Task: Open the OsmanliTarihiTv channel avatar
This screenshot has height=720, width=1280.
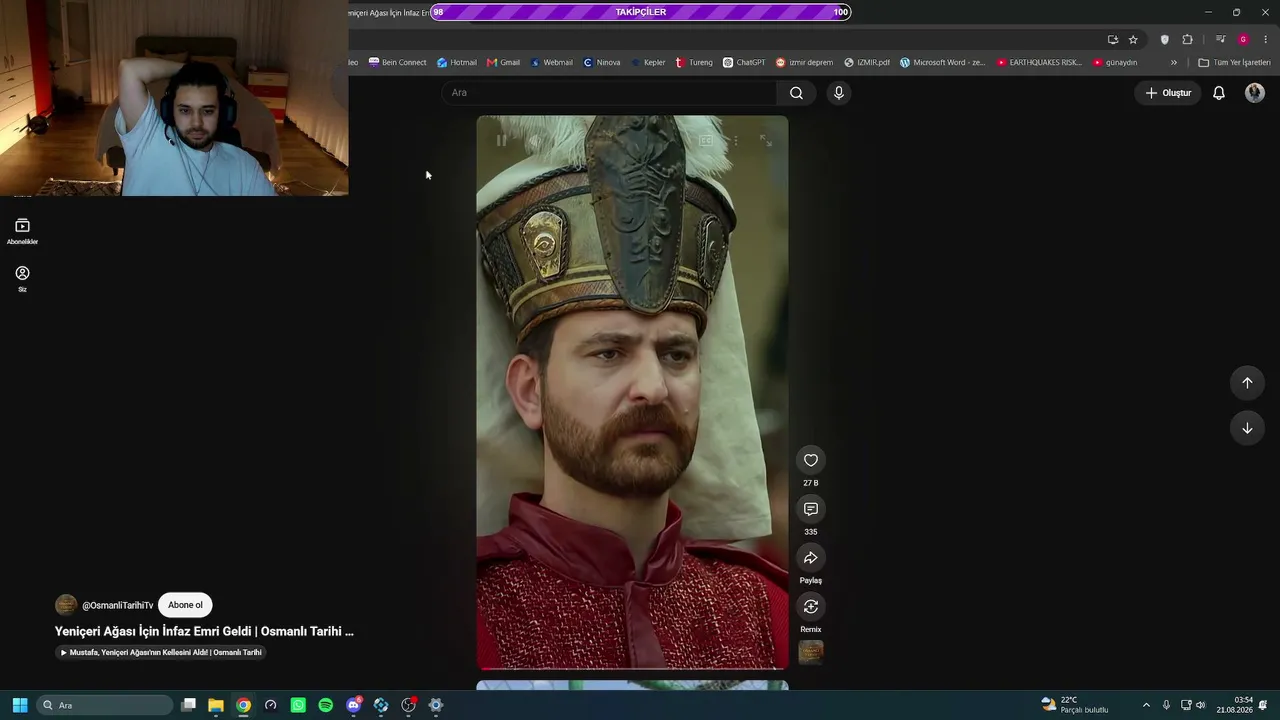Action: [x=66, y=605]
